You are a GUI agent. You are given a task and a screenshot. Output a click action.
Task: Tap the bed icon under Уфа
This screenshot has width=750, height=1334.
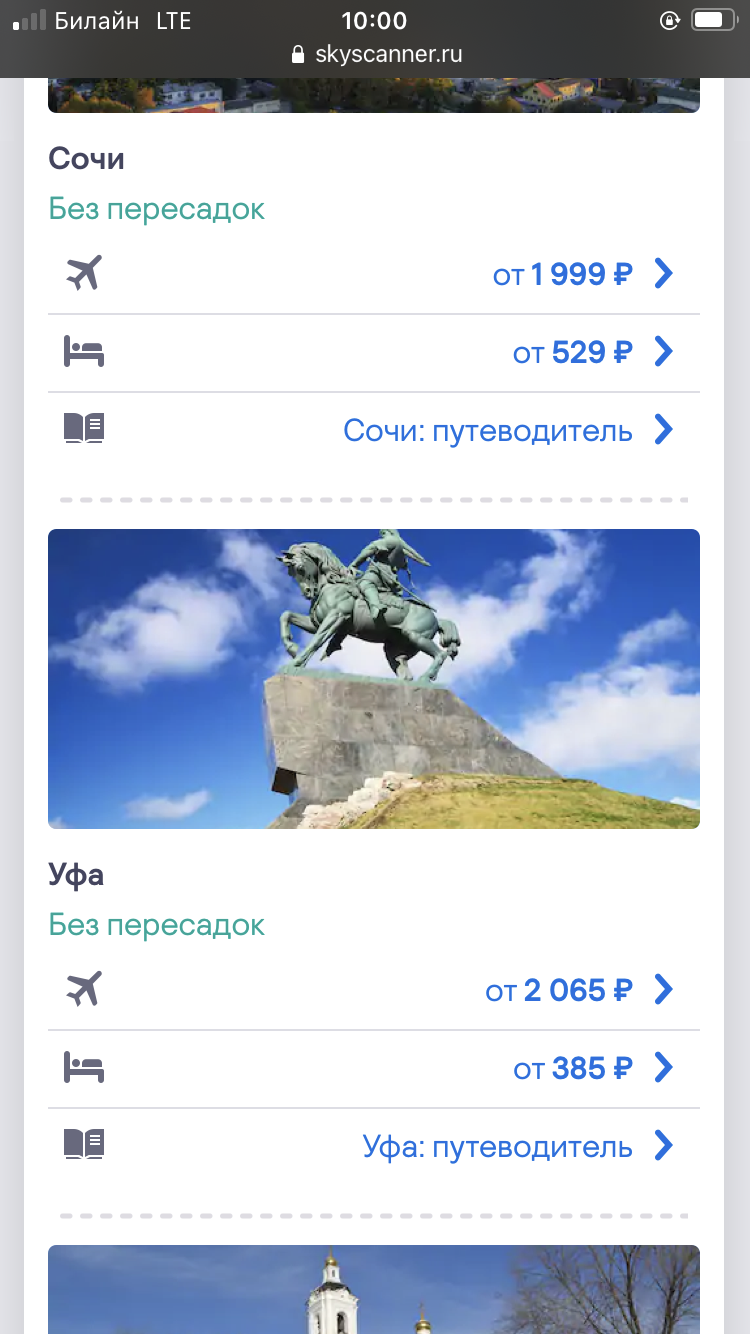(84, 1068)
